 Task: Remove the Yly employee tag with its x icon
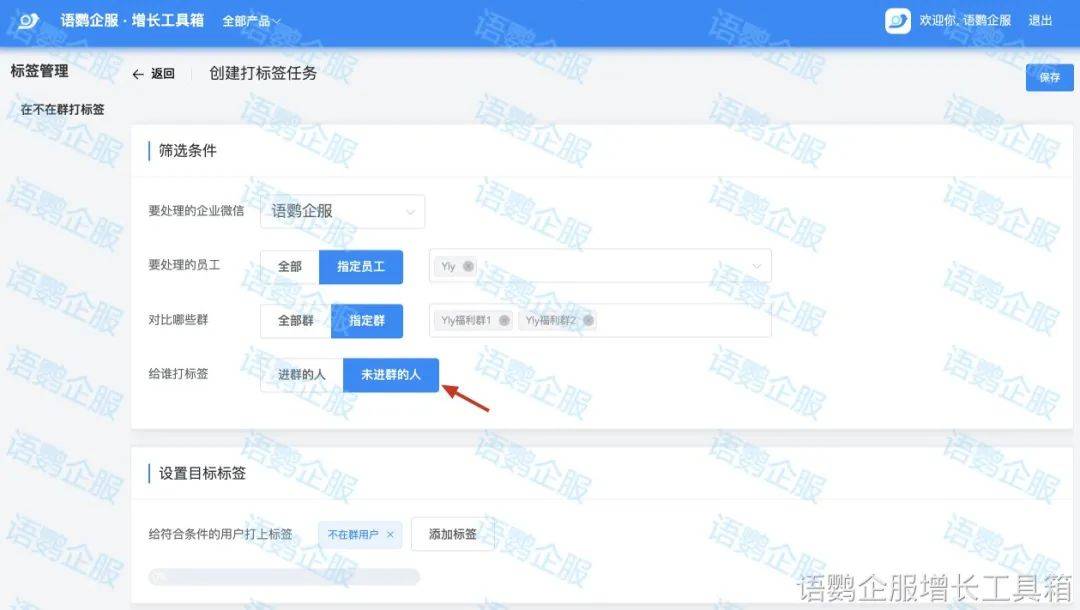tap(468, 266)
